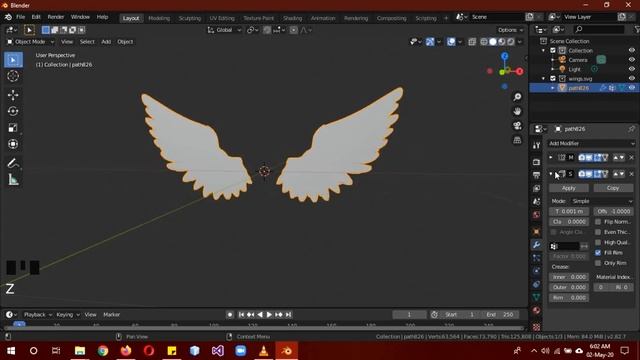Click the pan view hand icon
This screenshot has width=640, height=360.
(x=517, y=111)
